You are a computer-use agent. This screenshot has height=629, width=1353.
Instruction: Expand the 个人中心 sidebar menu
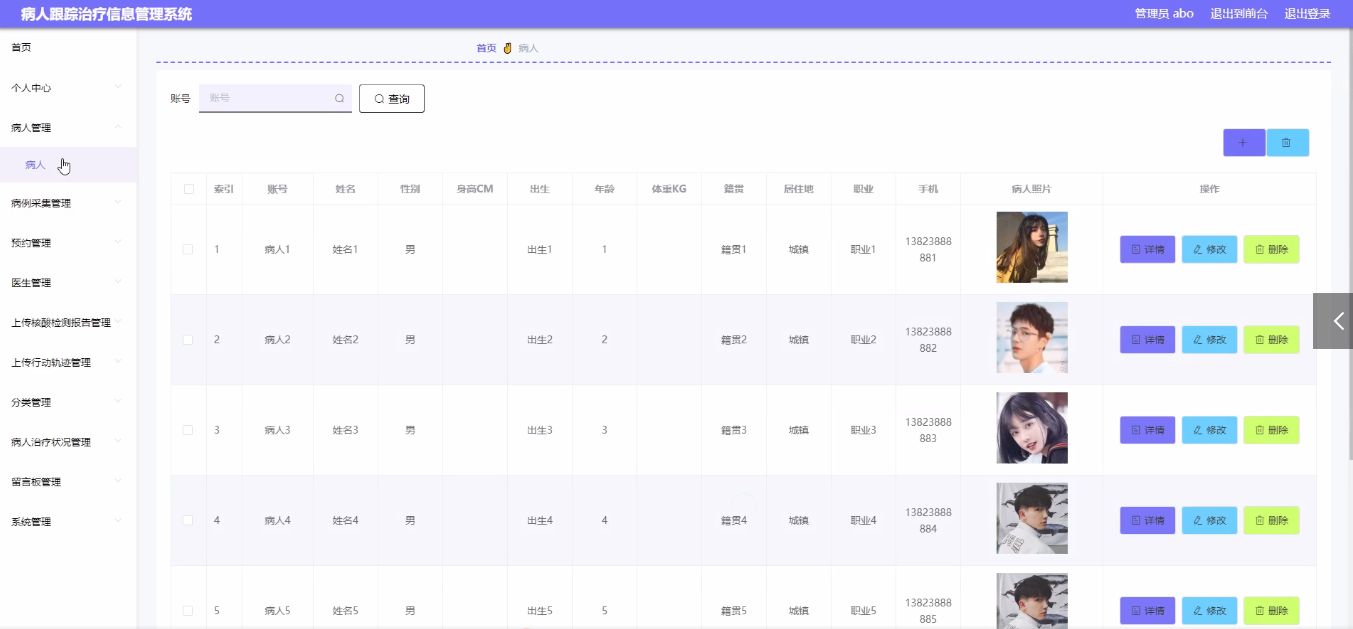[68, 88]
